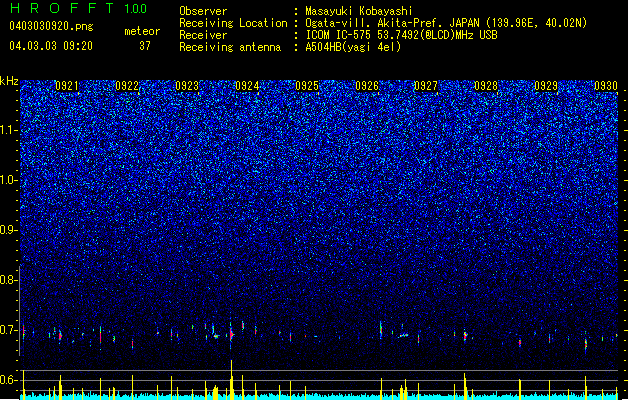Click the 'Receiving antenna' field label

click(x=230, y=47)
